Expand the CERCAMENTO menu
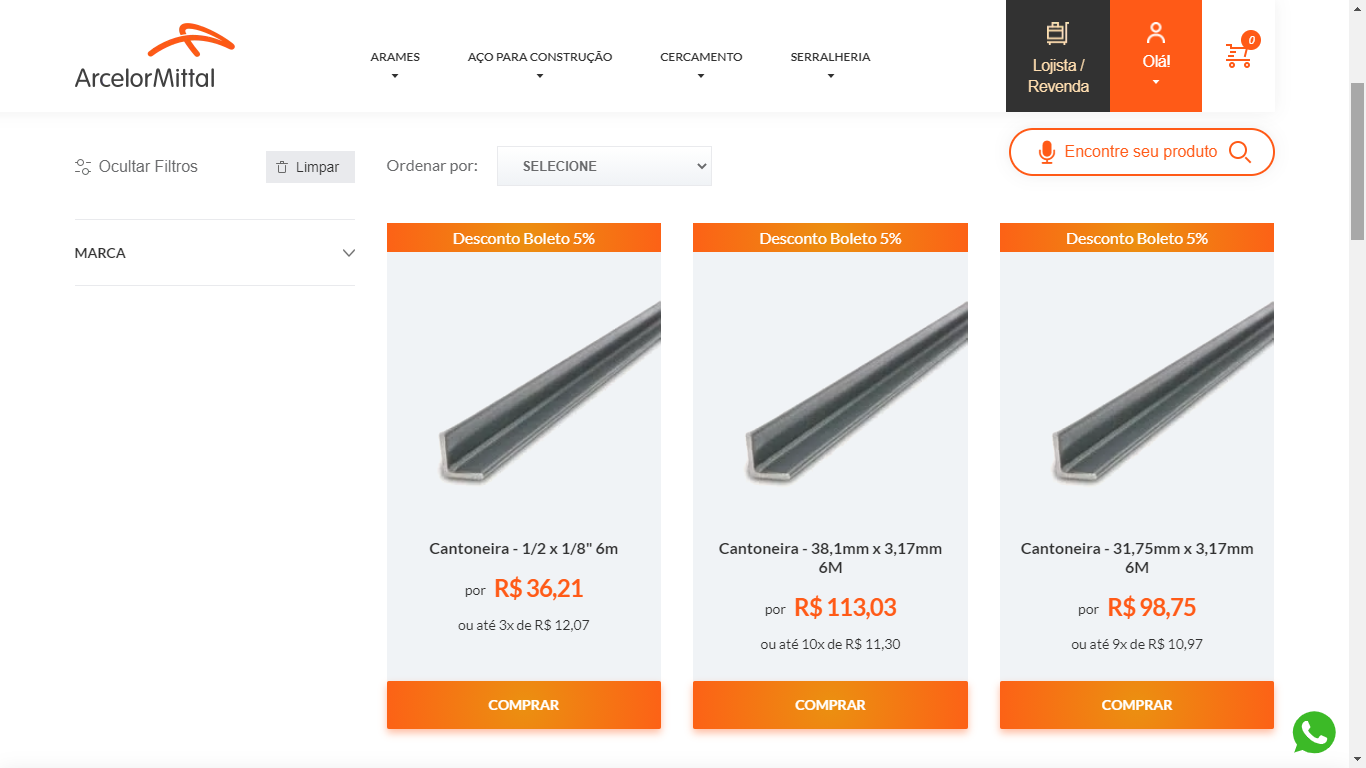1366x768 pixels. (x=701, y=57)
